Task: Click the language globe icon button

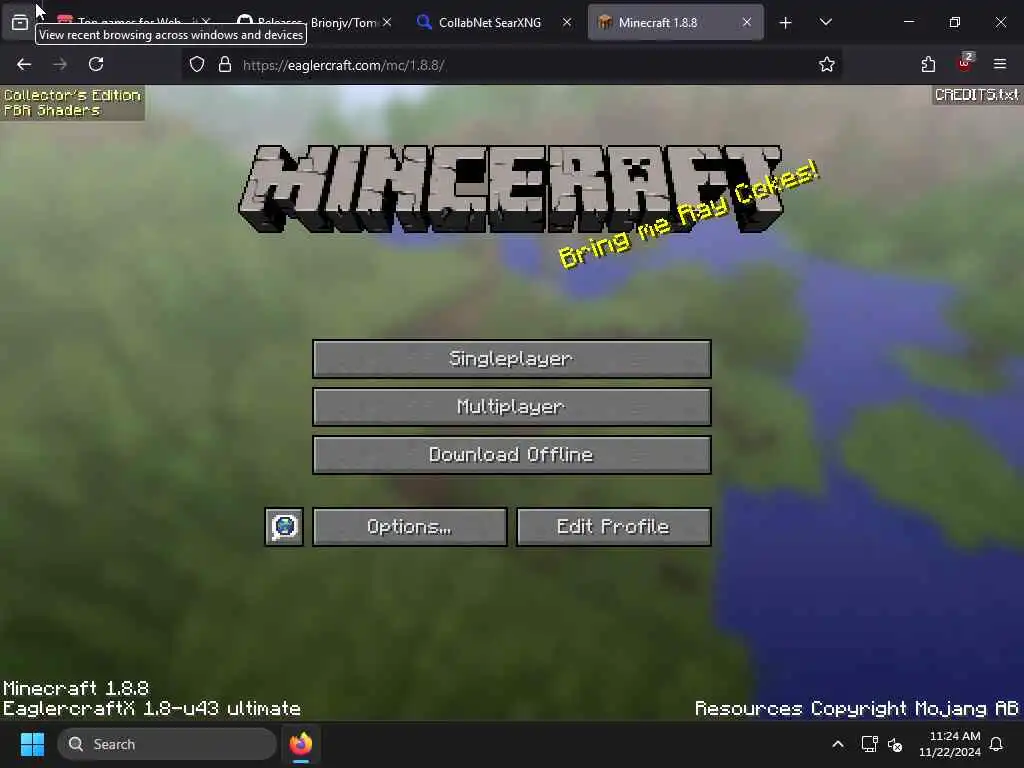Action: tap(284, 526)
